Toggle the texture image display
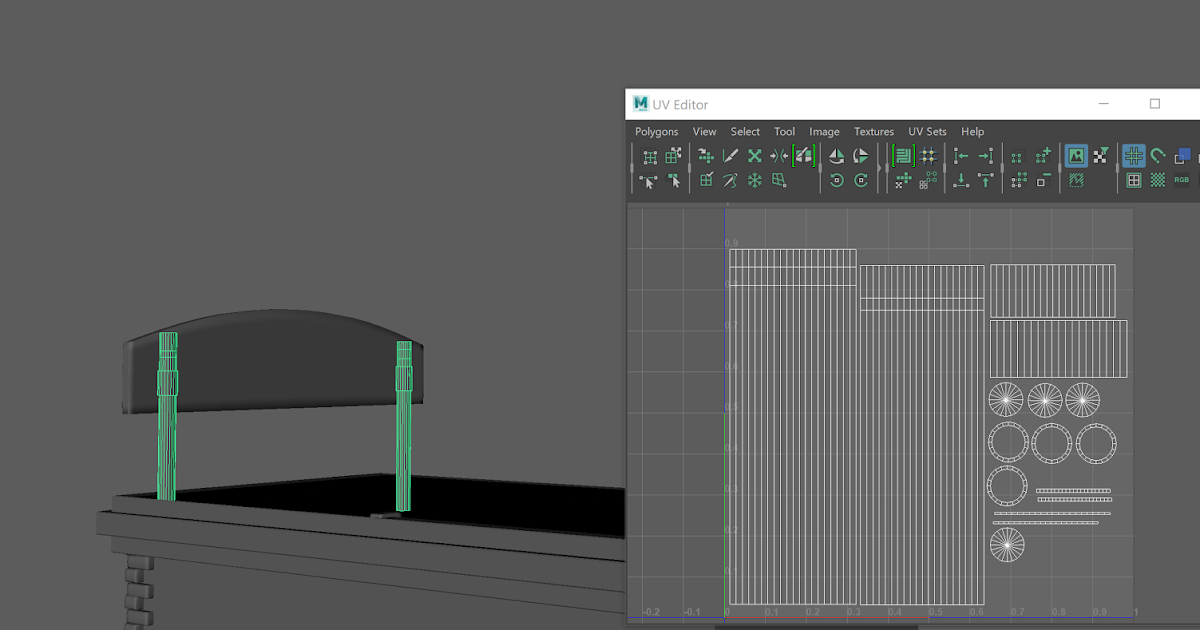Viewport: 1200px width, 630px height. (x=1075, y=156)
